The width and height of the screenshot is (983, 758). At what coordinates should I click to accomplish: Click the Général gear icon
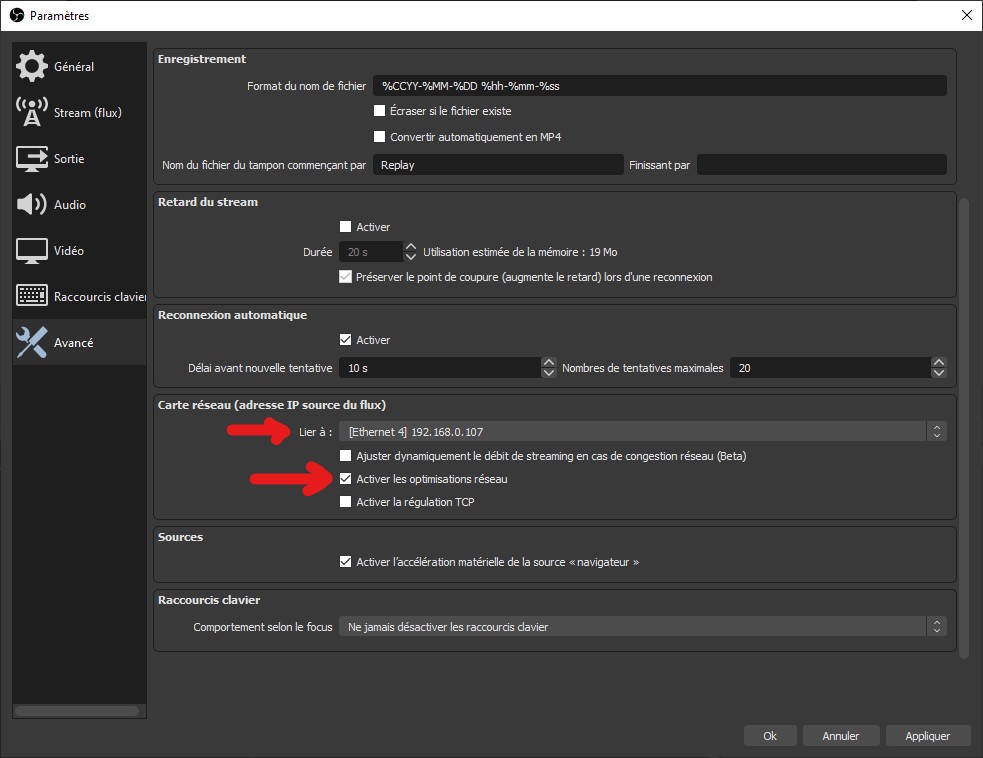coord(32,67)
